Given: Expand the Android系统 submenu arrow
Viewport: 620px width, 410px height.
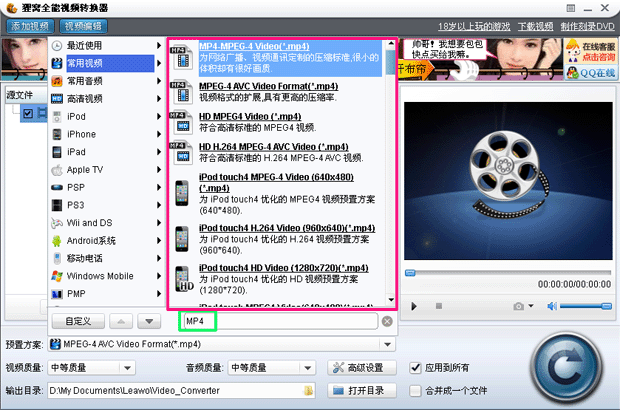Looking at the screenshot, I should (x=159, y=240).
